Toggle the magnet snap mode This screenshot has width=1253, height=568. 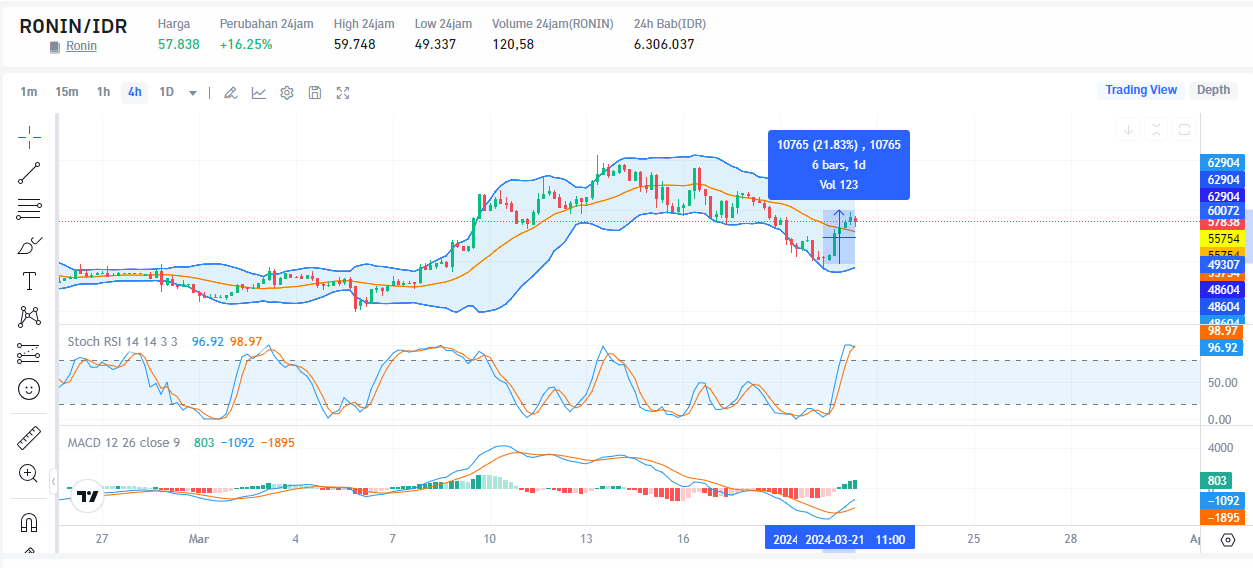tap(29, 522)
